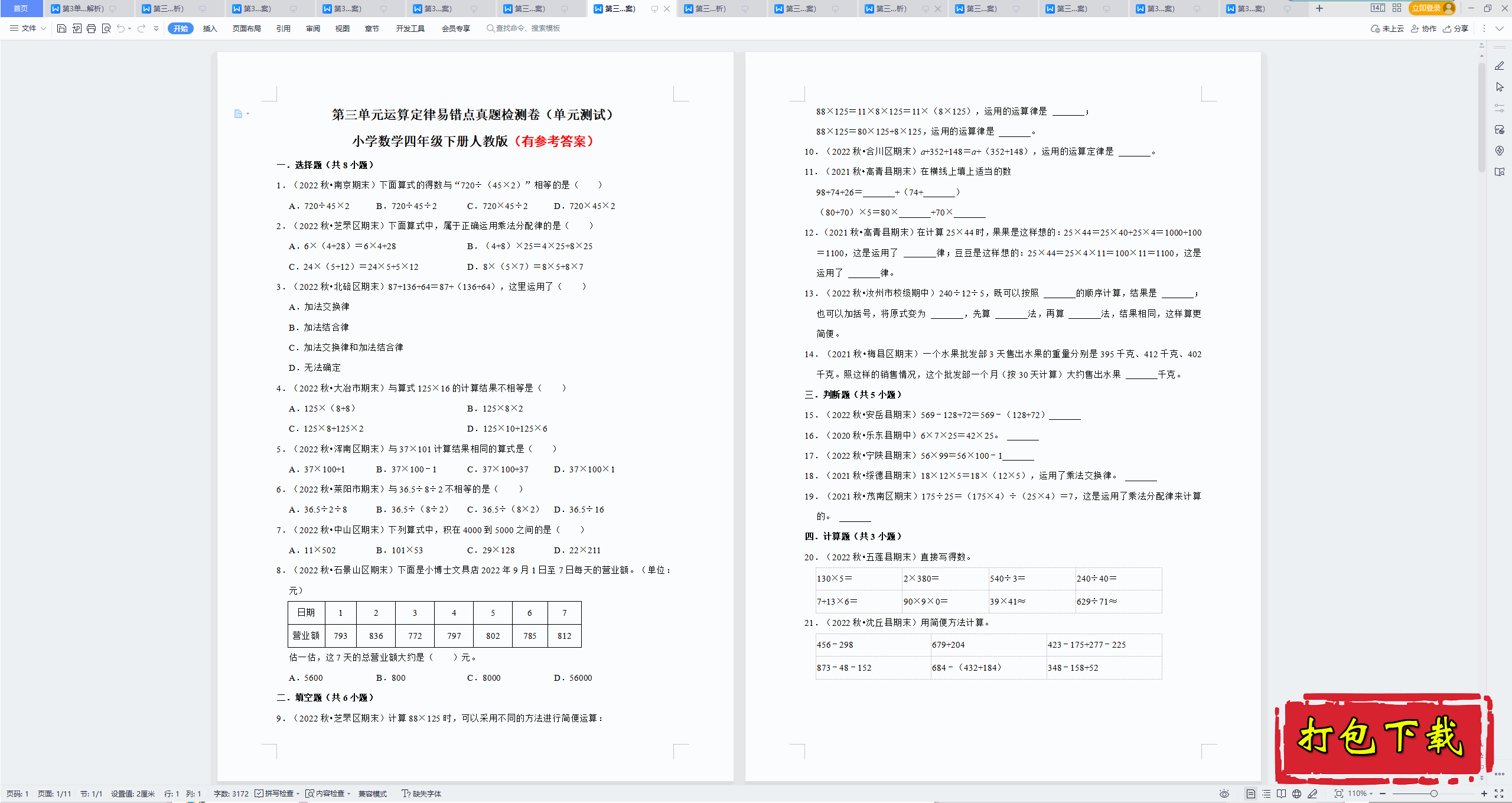Click the 兼容模式 status label

click(x=373, y=794)
